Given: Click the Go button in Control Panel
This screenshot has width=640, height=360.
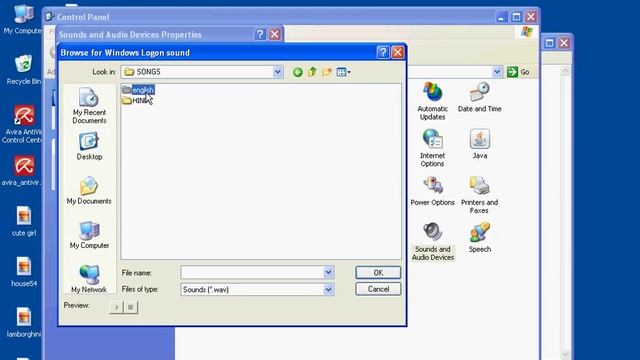Looking at the screenshot, I should pos(518,72).
